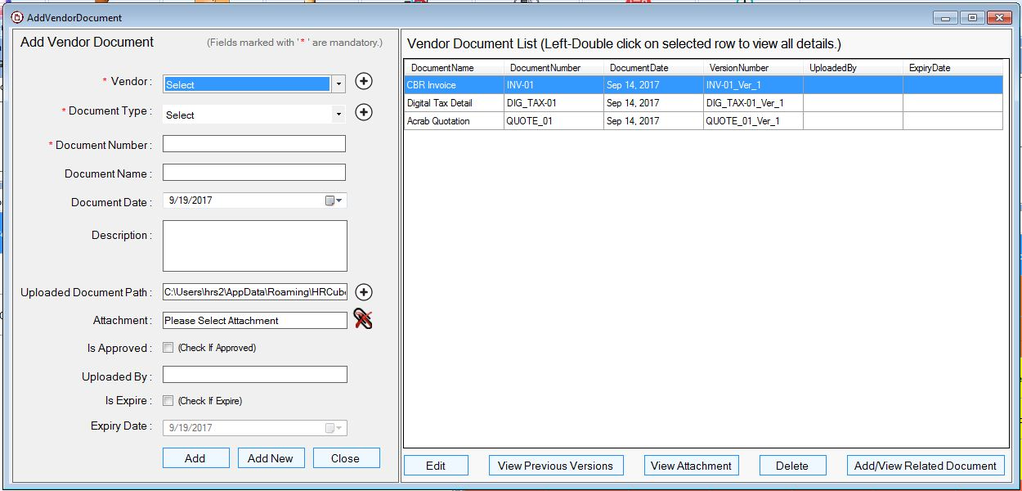This screenshot has height=491, width=1022.
Task: Open the Document Date calendar picker
Action: [x=334, y=201]
